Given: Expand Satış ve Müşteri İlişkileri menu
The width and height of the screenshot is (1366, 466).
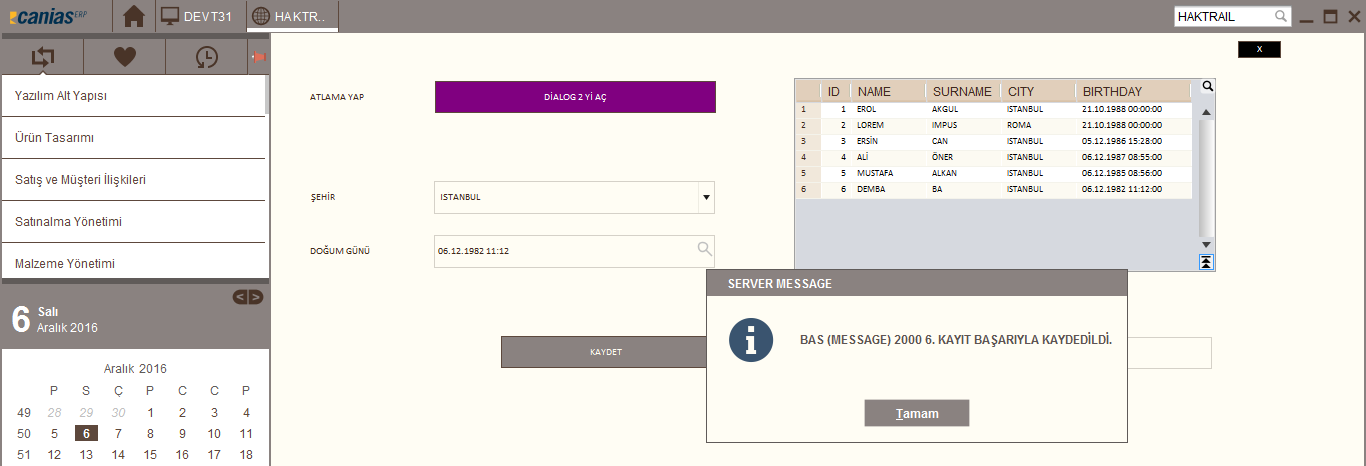Looking at the screenshot, I should click(134, 180).
